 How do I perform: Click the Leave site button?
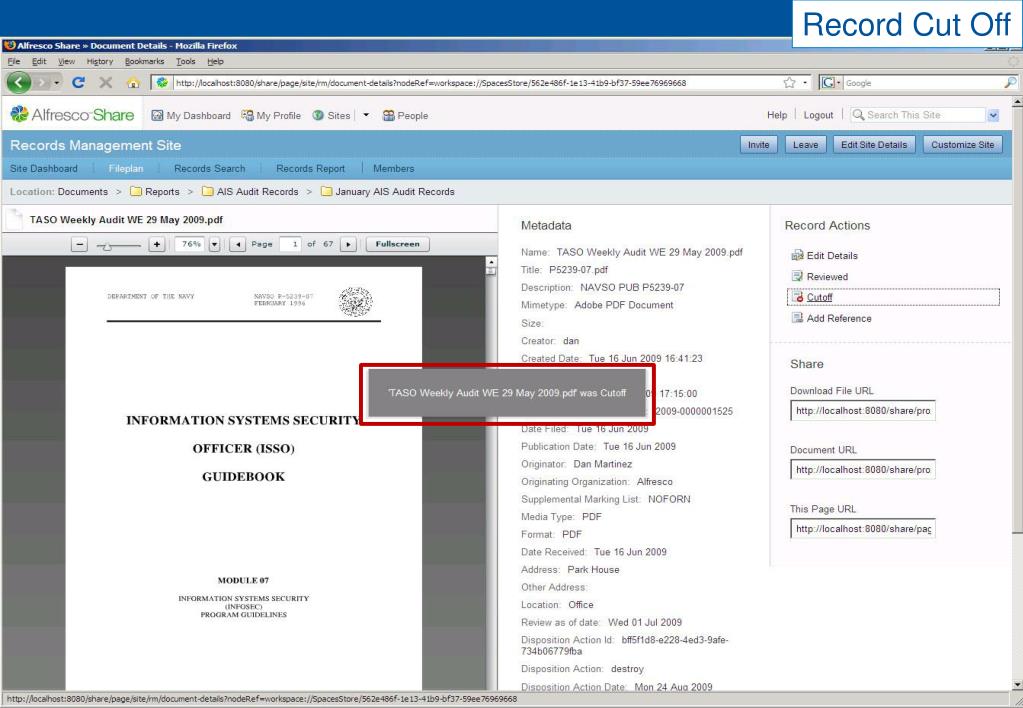[806, 145]
